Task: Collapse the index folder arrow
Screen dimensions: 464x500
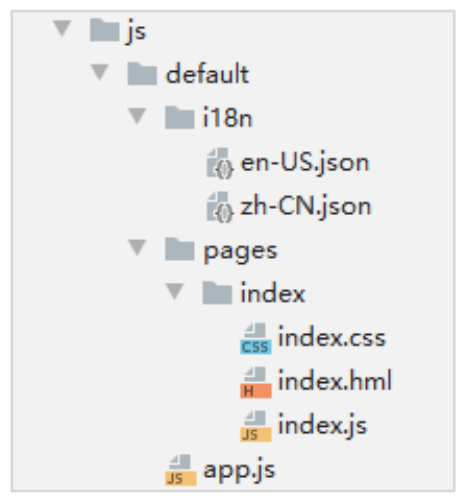Action: [x=175, y=291]
